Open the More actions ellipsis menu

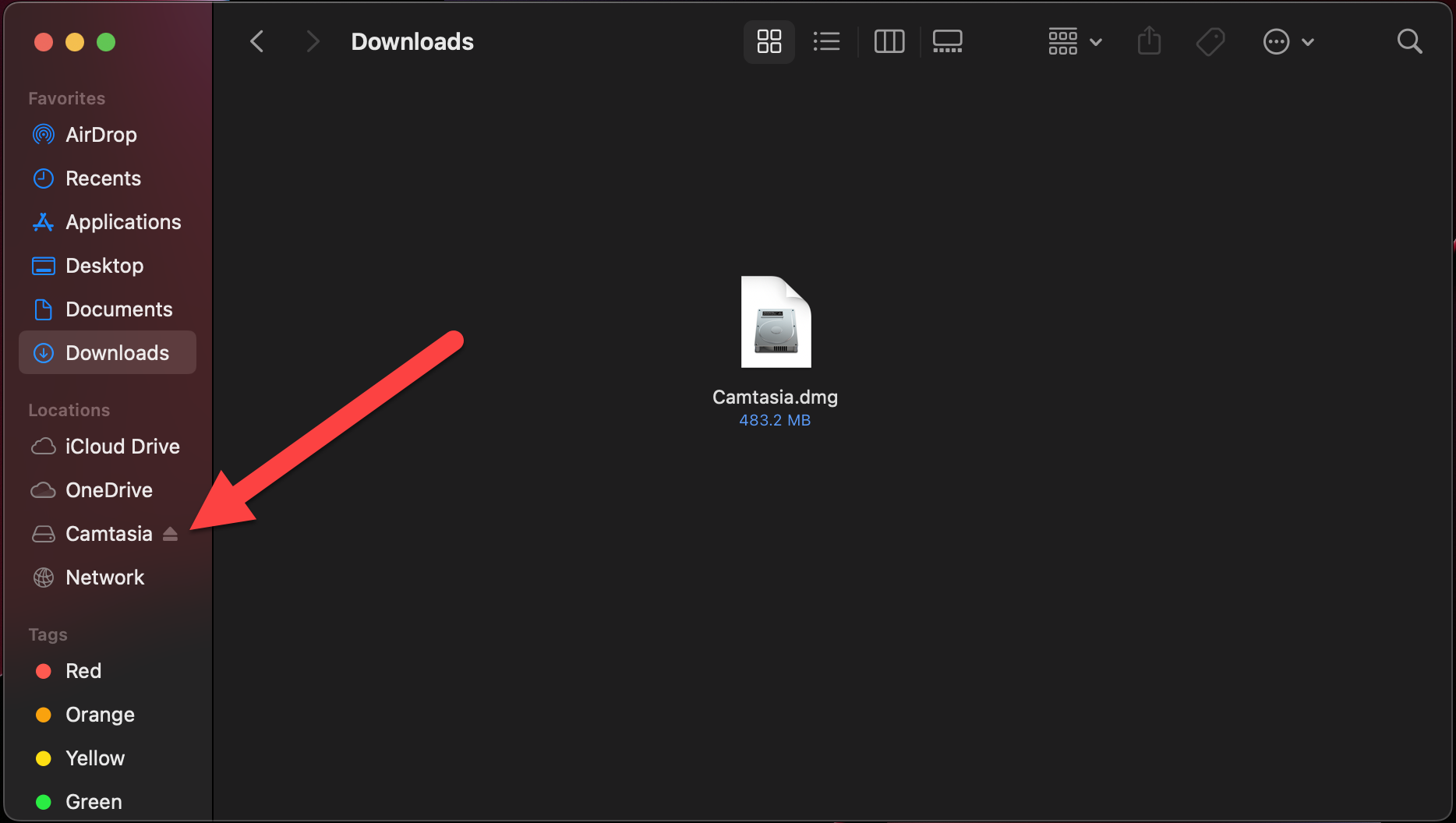1288,41
